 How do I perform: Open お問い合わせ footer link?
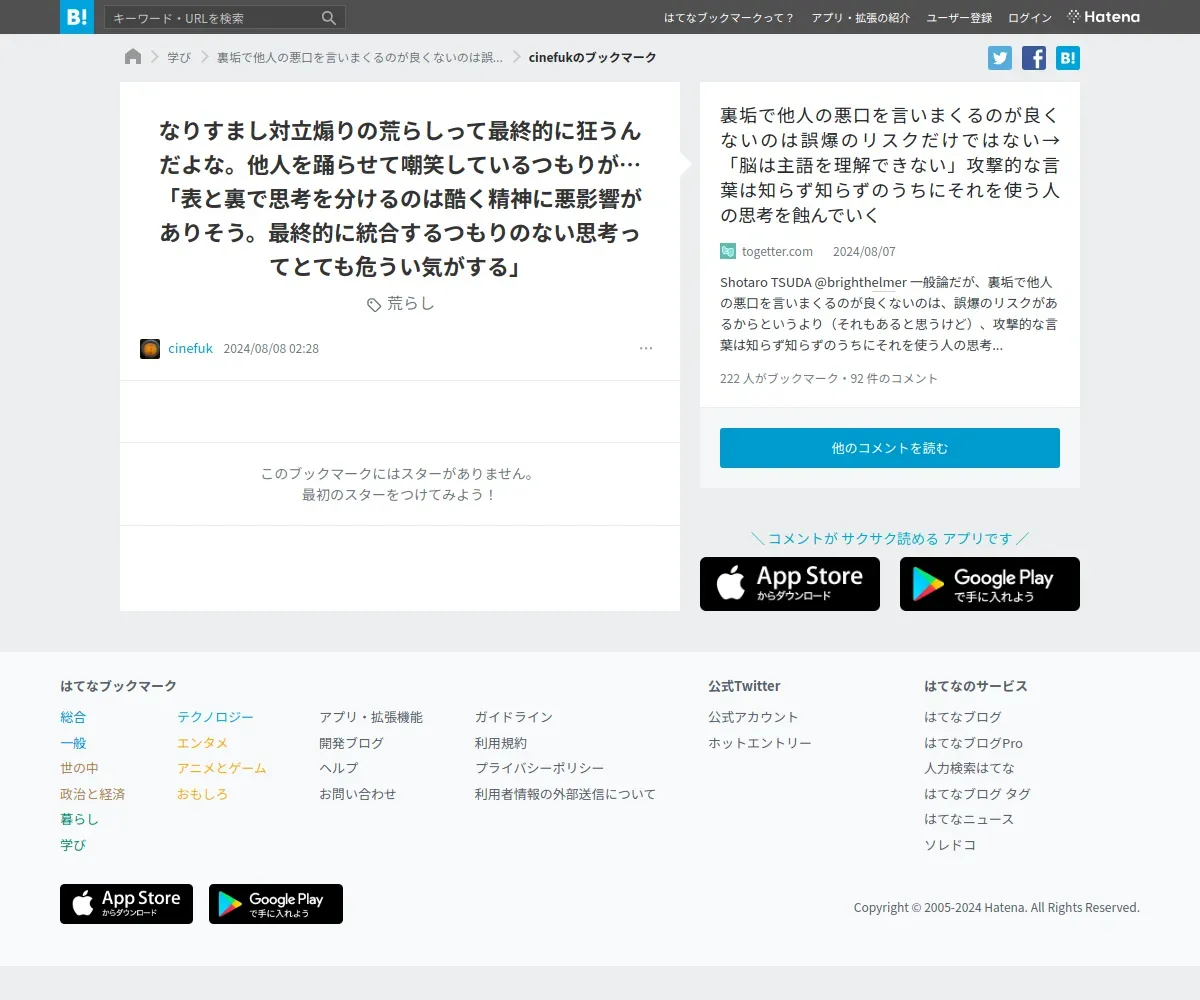click(358, 794)
